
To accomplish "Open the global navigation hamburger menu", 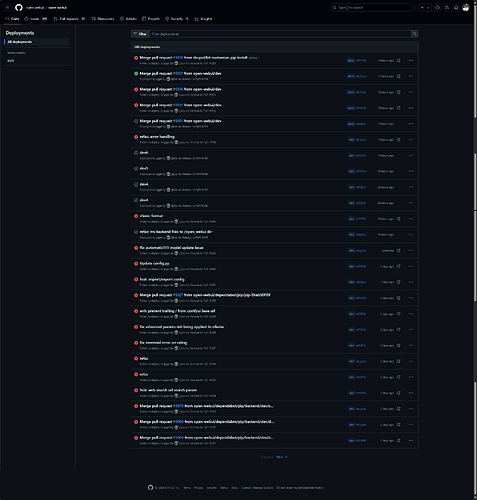I will [8, 7].
